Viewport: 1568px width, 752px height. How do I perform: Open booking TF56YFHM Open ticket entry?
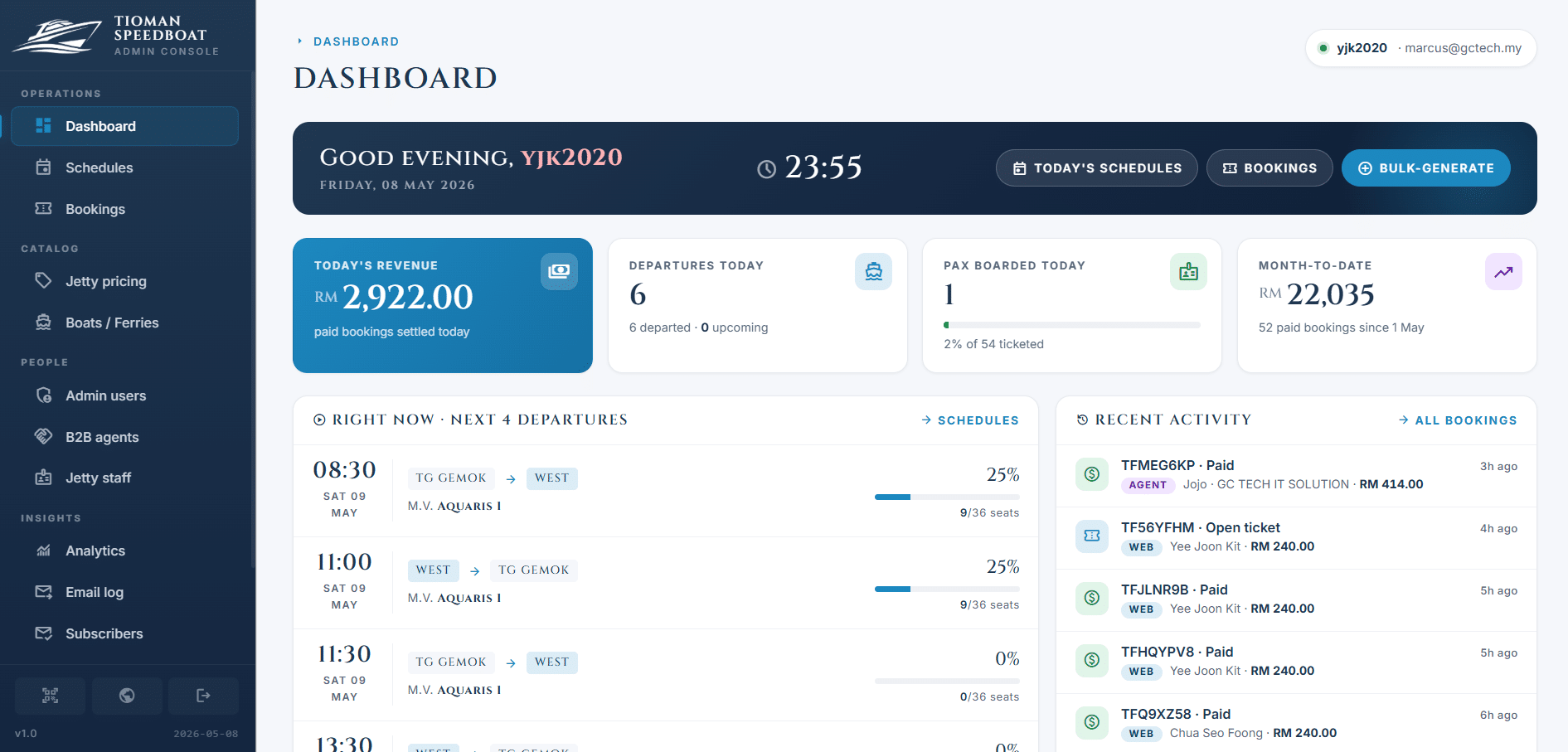(1296, 537)
